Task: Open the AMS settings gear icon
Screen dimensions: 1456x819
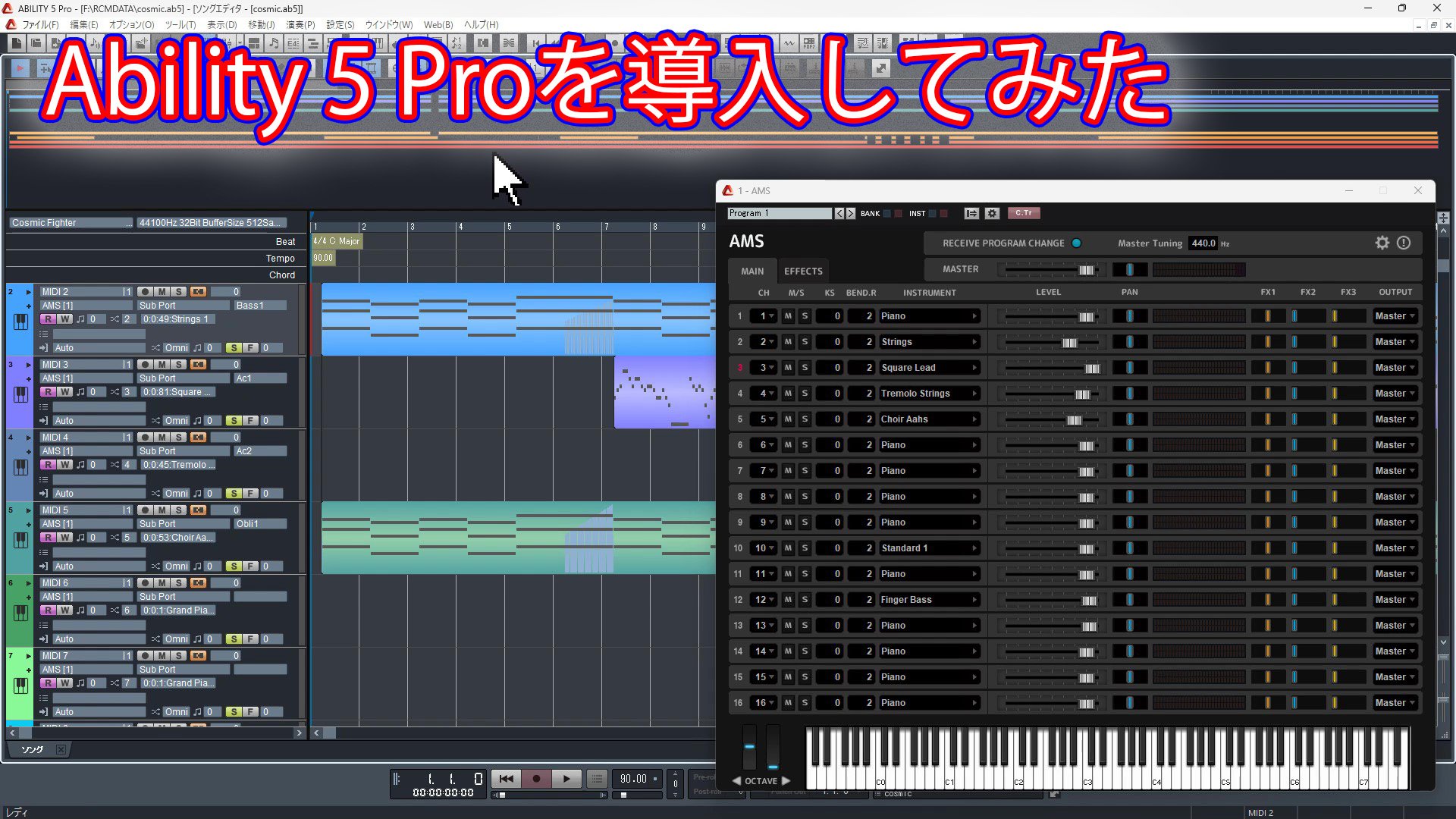Action: pyautogui.click(x=1382, y=243)
